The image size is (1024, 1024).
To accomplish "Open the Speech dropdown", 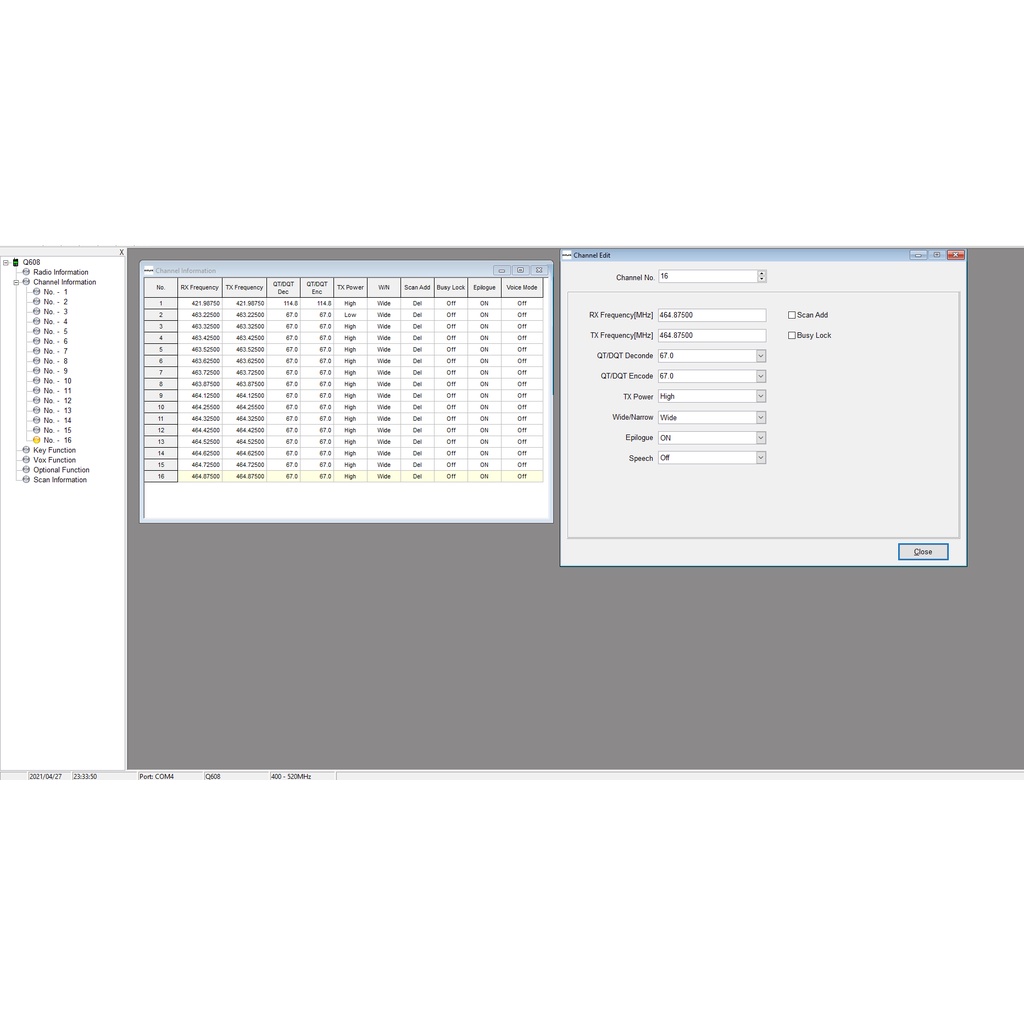I will point(761,458).
